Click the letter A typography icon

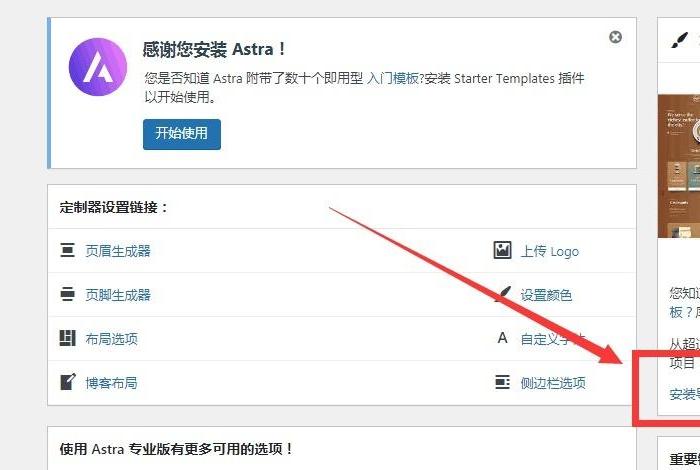(x=502, y=338)
